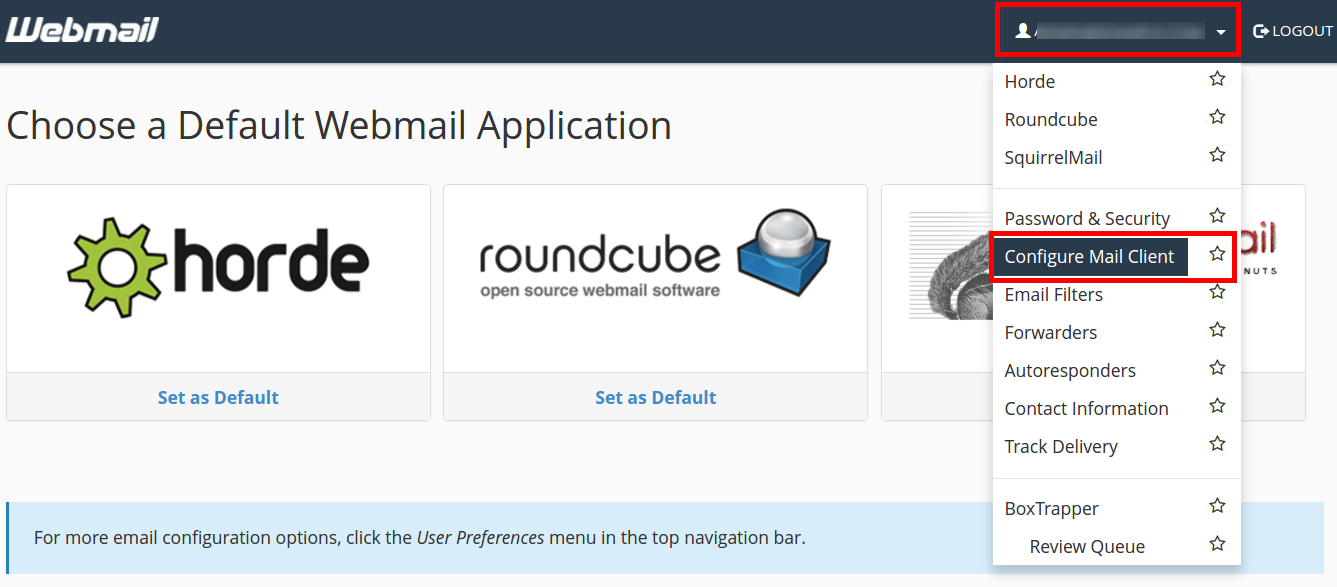Click the LOGOUT exit icon
Viewport: 1337px width, 587px height.
coord(1260,30)
